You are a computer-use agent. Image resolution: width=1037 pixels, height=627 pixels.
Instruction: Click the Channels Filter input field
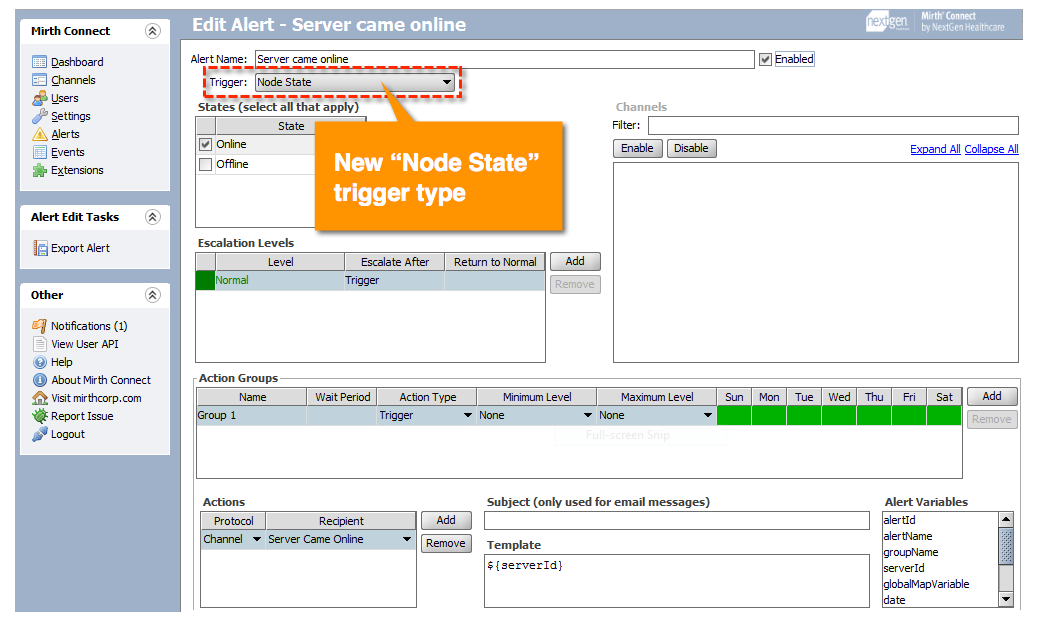833,126
